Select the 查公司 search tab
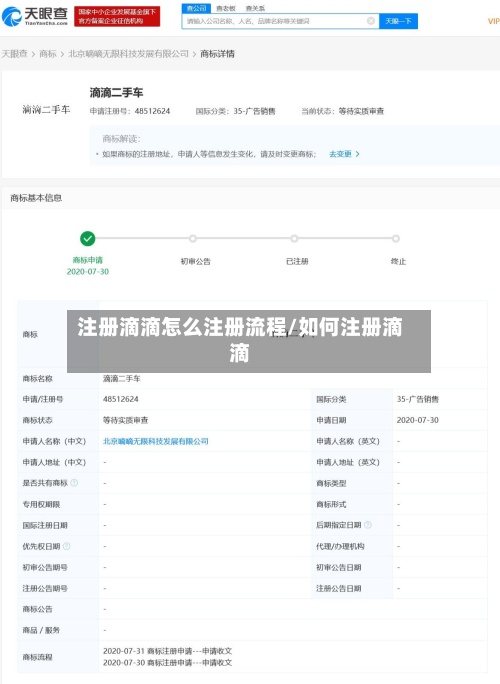500x684 pixels. (x=196, y=8)
